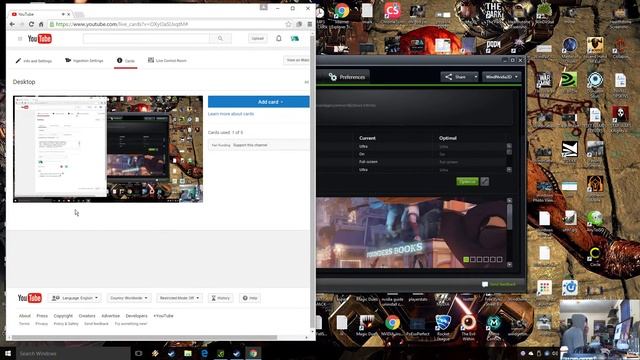Screen dimensions: 640x360
Task: Click the Search Windows taskbar box
Action: tap(73, 353)
